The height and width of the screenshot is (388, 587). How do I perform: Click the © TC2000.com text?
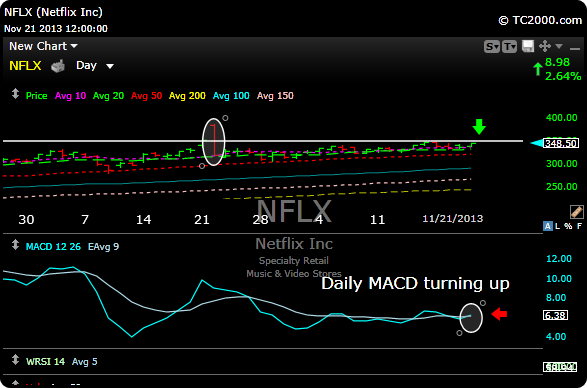pyautogui.click(x=540, y=20)
